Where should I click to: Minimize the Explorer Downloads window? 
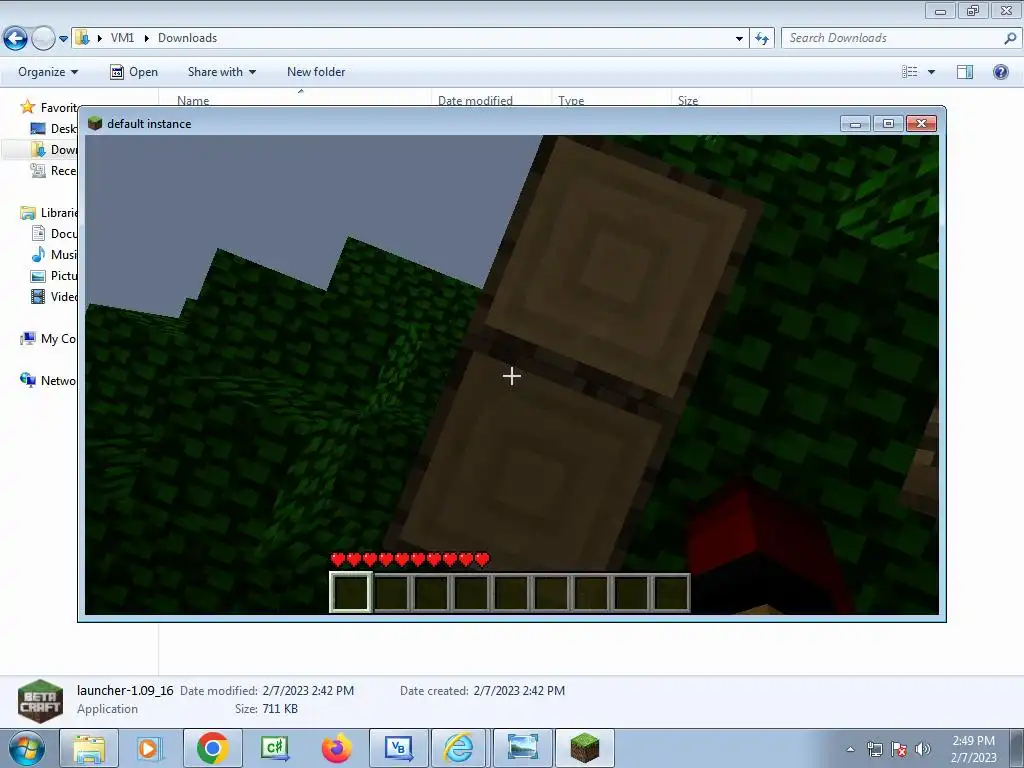[940, 10]
